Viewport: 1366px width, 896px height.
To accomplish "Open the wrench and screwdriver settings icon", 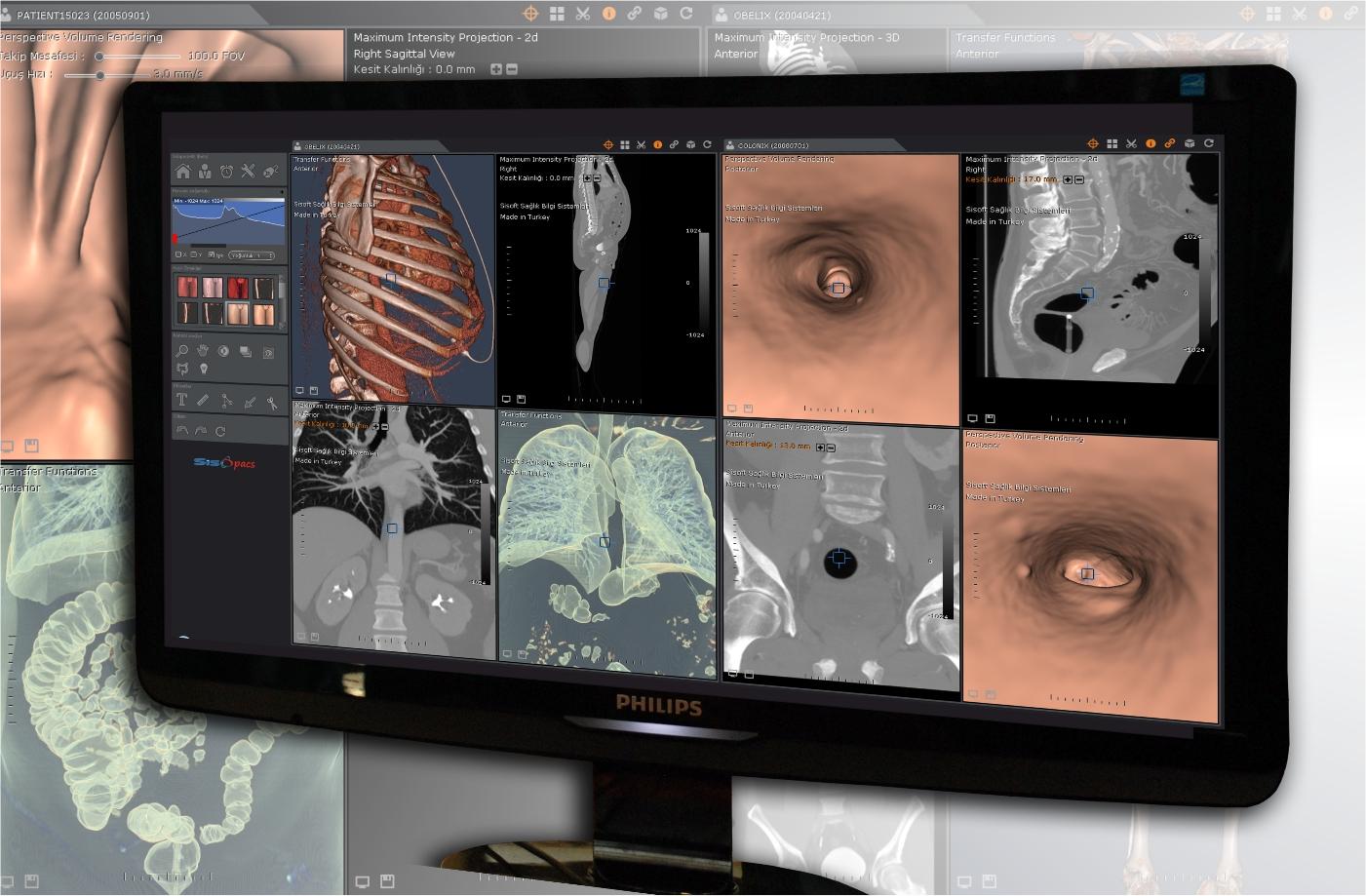I will [249, 172].
